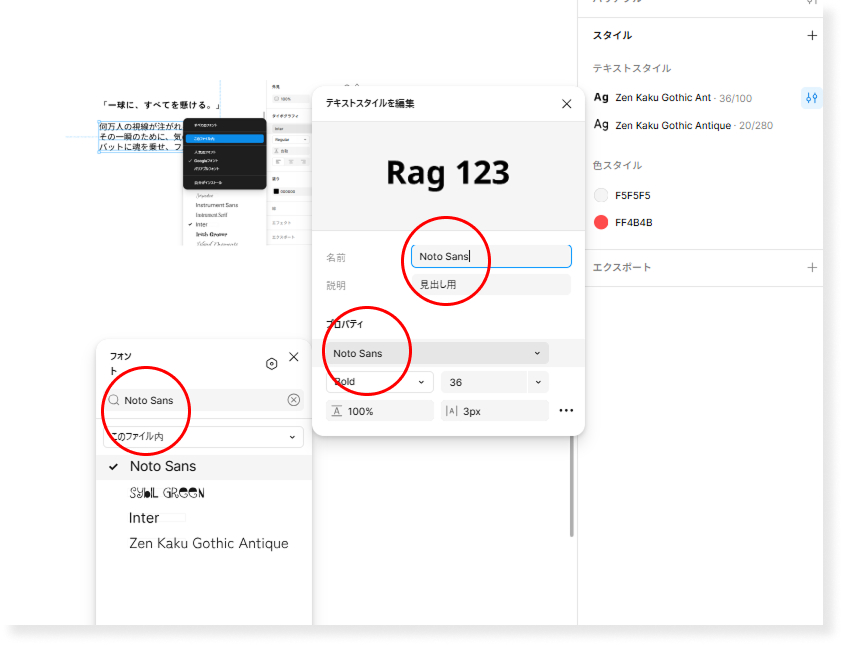Close the text style edit dialog
The width and height of the screenshot is (843, 645).
tap(566, 104)
